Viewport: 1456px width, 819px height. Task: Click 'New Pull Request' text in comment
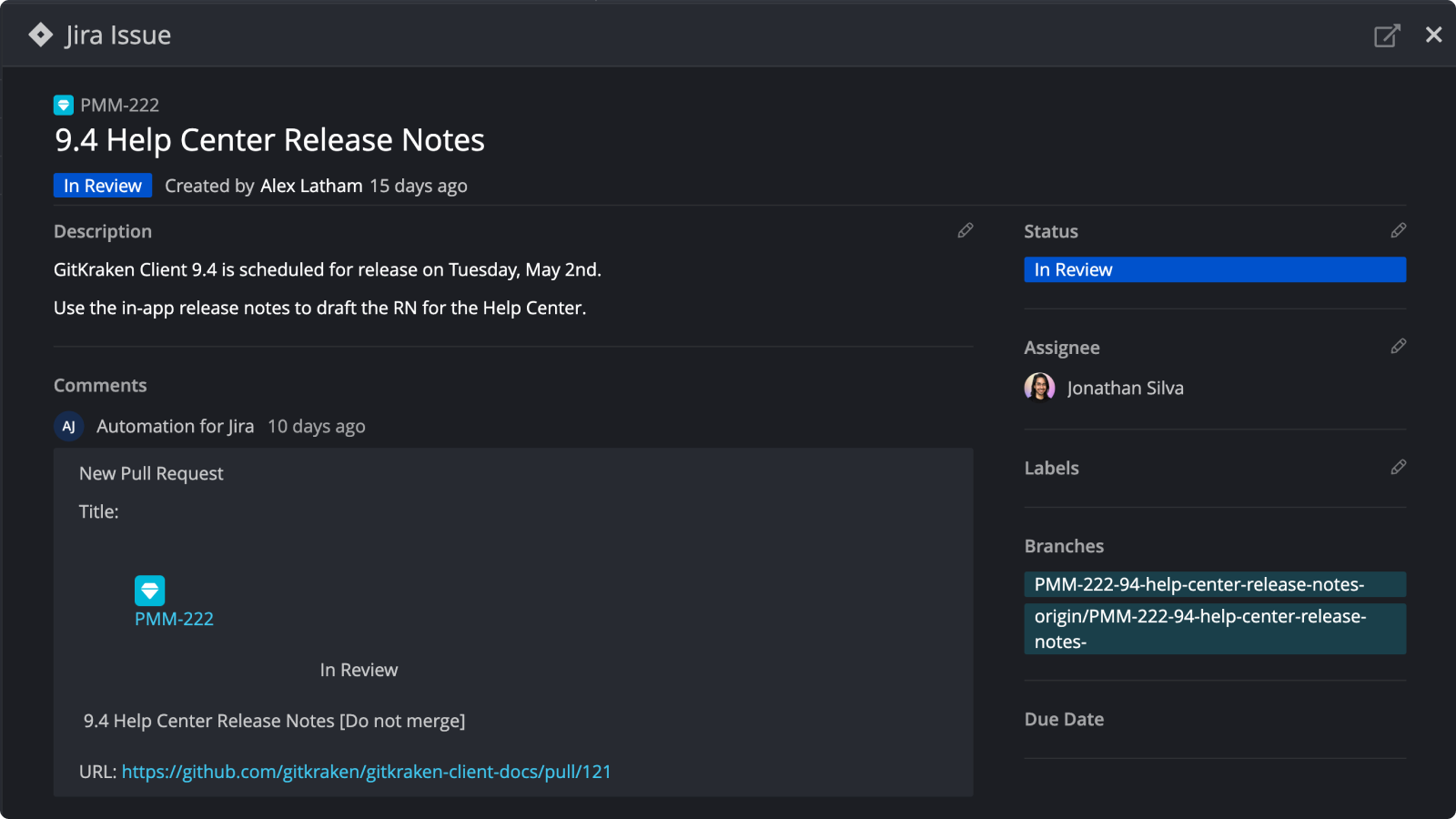151,473
